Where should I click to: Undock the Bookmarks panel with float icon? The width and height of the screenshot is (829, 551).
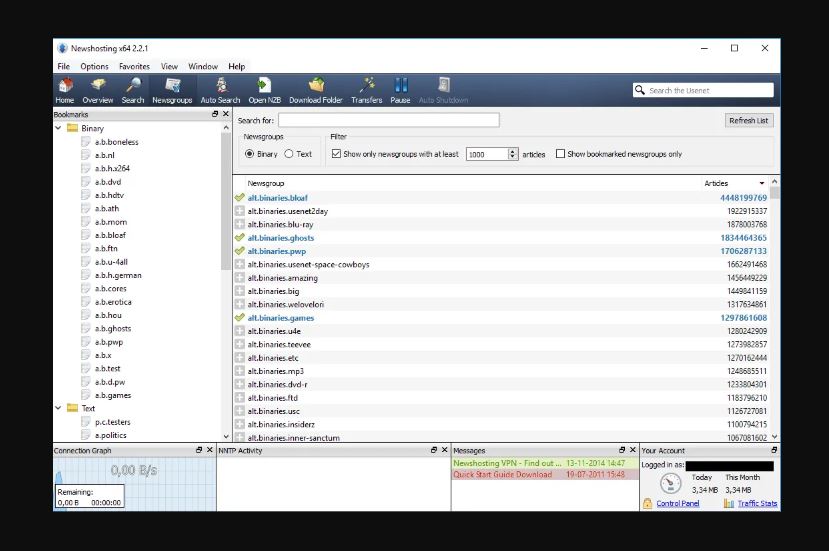pyautogui.click(x=215, y=114)
